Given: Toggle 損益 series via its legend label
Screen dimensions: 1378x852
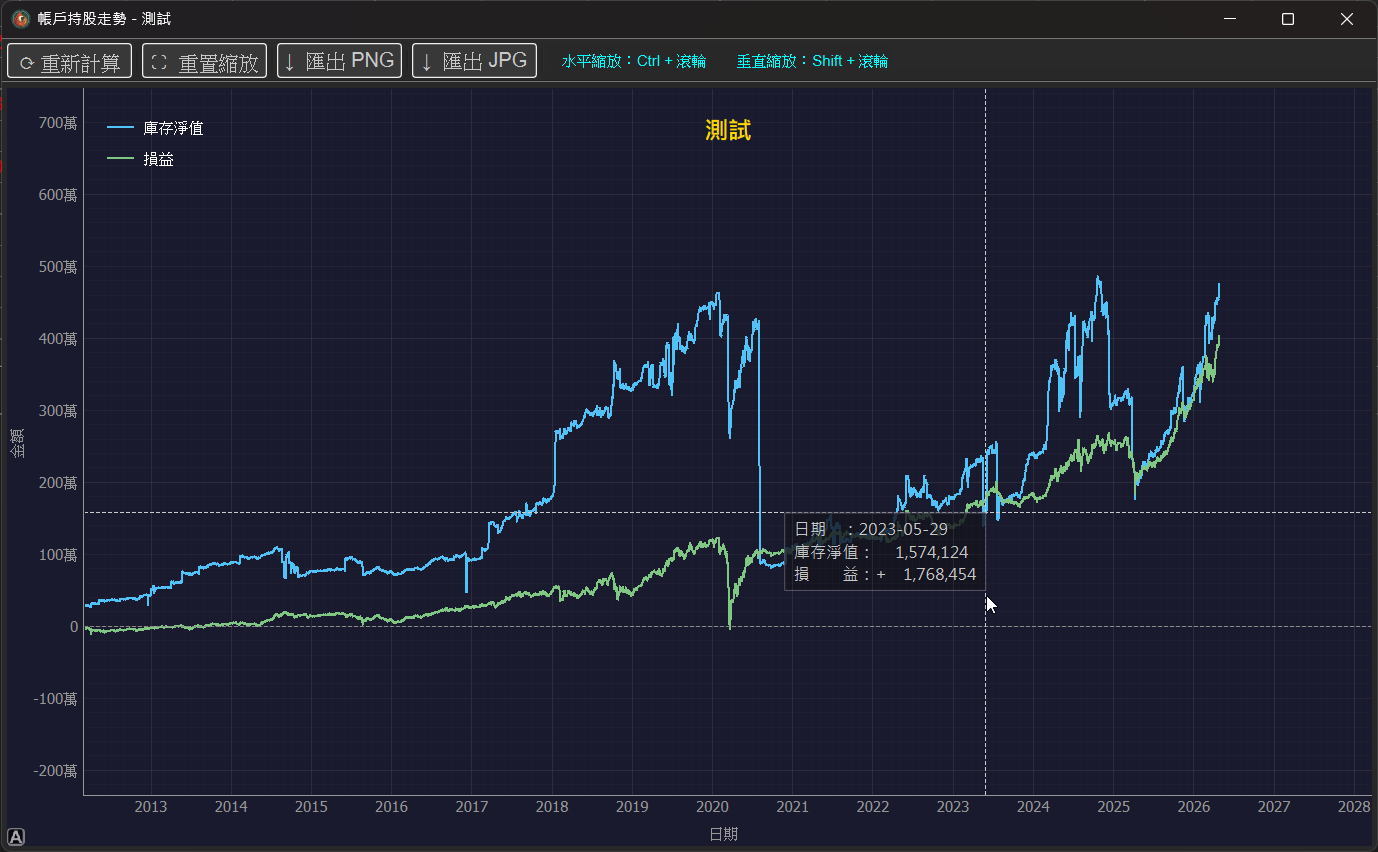Looking at the screenshot, I should tap(158, 158).
